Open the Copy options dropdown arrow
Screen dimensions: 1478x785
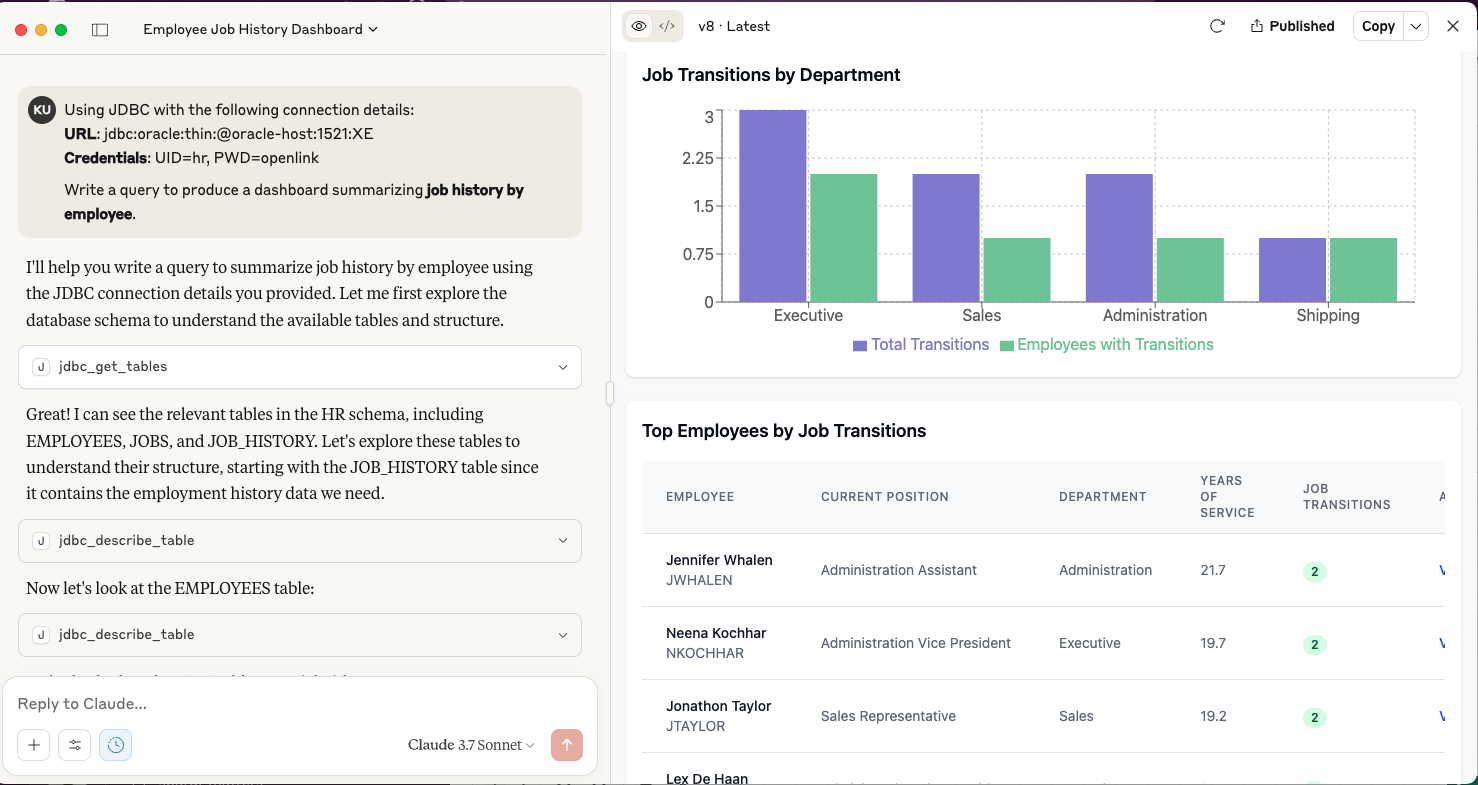click(x=1416, y=26)
